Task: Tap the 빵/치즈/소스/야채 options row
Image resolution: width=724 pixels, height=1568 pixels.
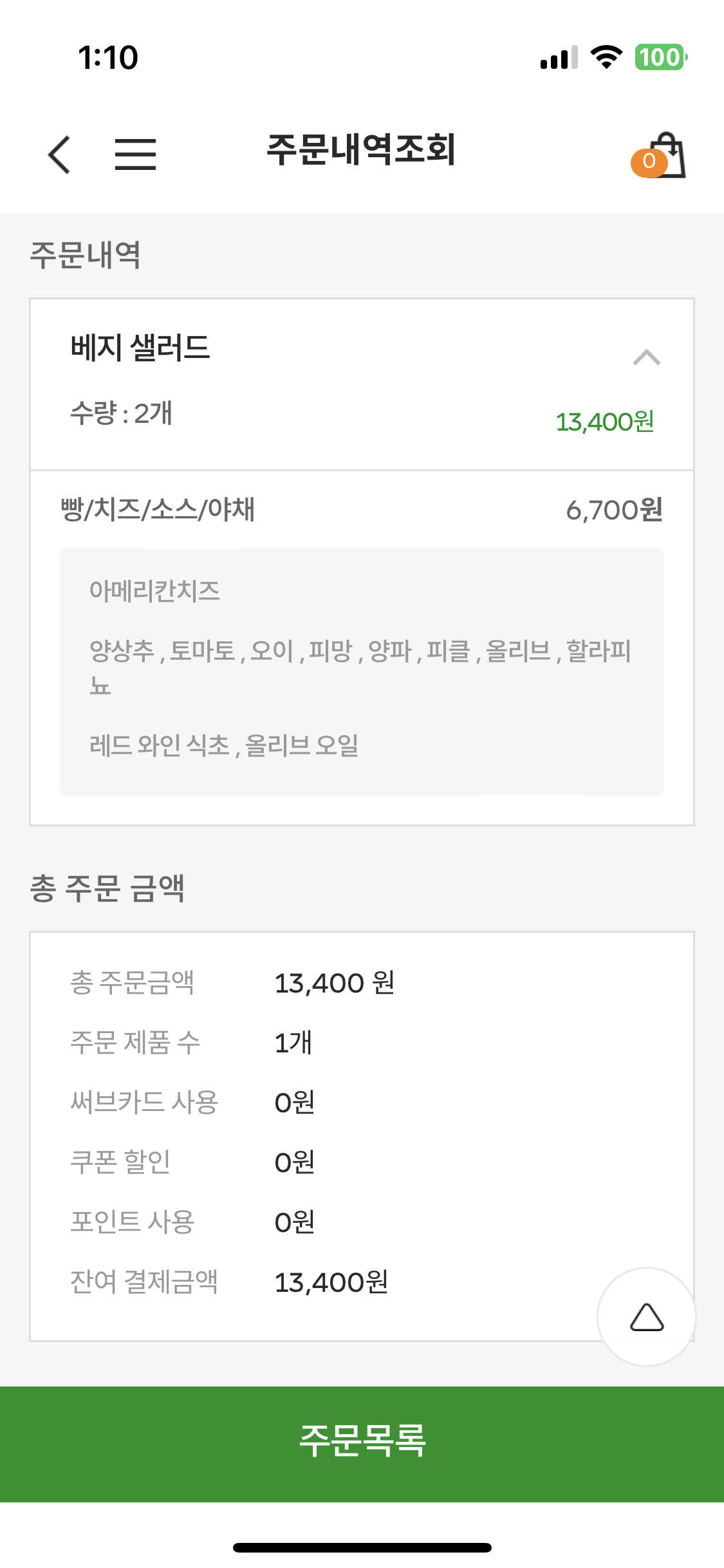Action: click(x=362, y=510)
